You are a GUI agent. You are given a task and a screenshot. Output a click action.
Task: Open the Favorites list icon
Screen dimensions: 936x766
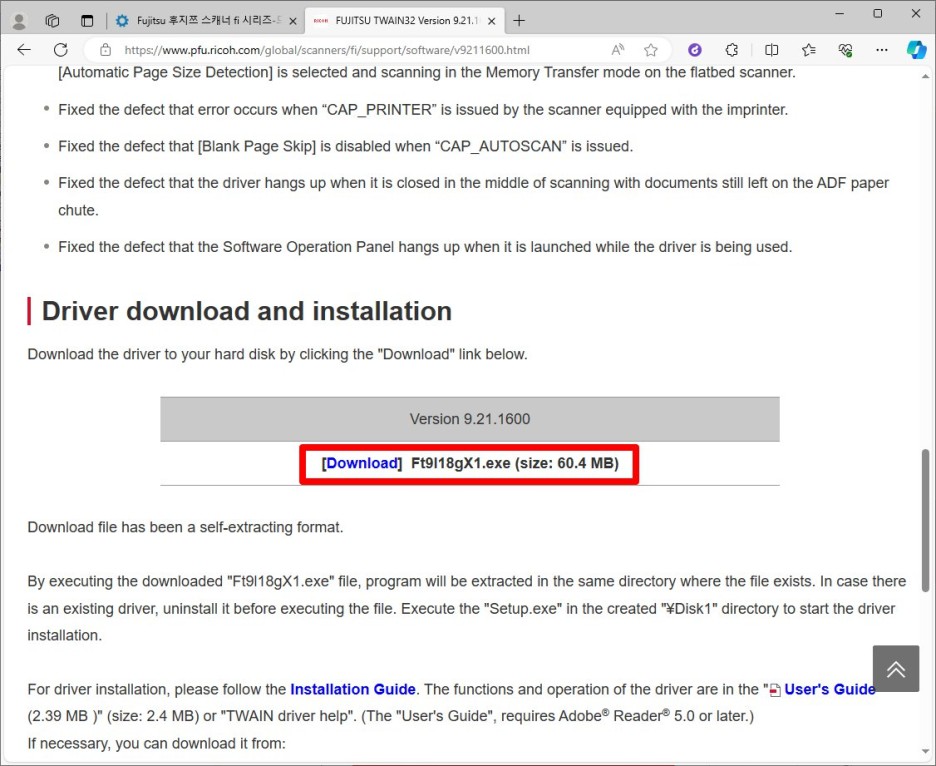(x=809, y=50)
